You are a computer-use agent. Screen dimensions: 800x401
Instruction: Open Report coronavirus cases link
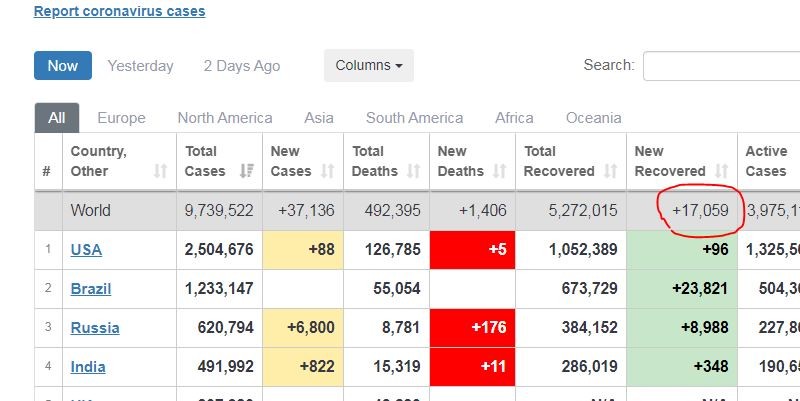click(x=119, y=12)
